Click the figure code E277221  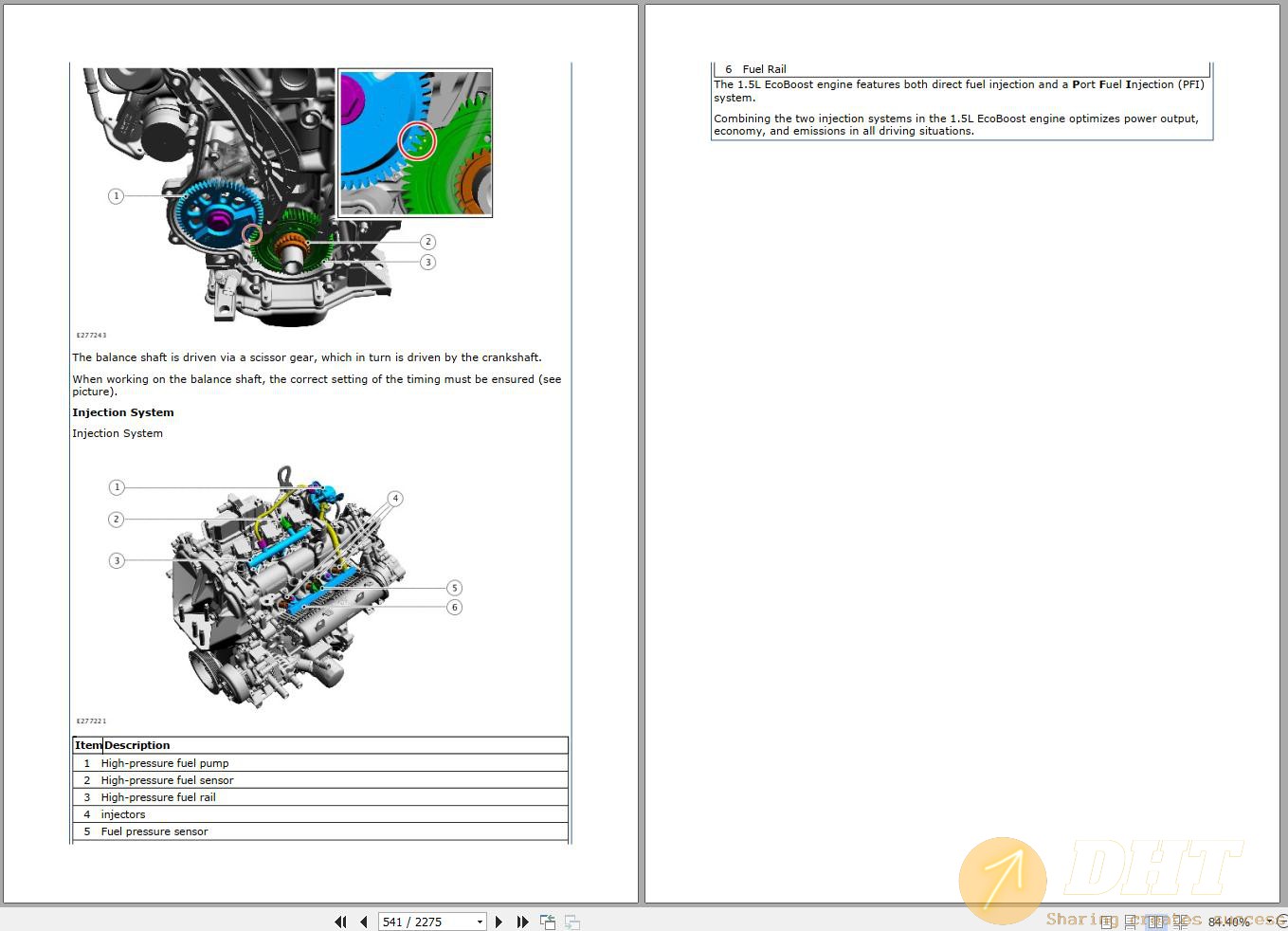click(x=92, y=721)
